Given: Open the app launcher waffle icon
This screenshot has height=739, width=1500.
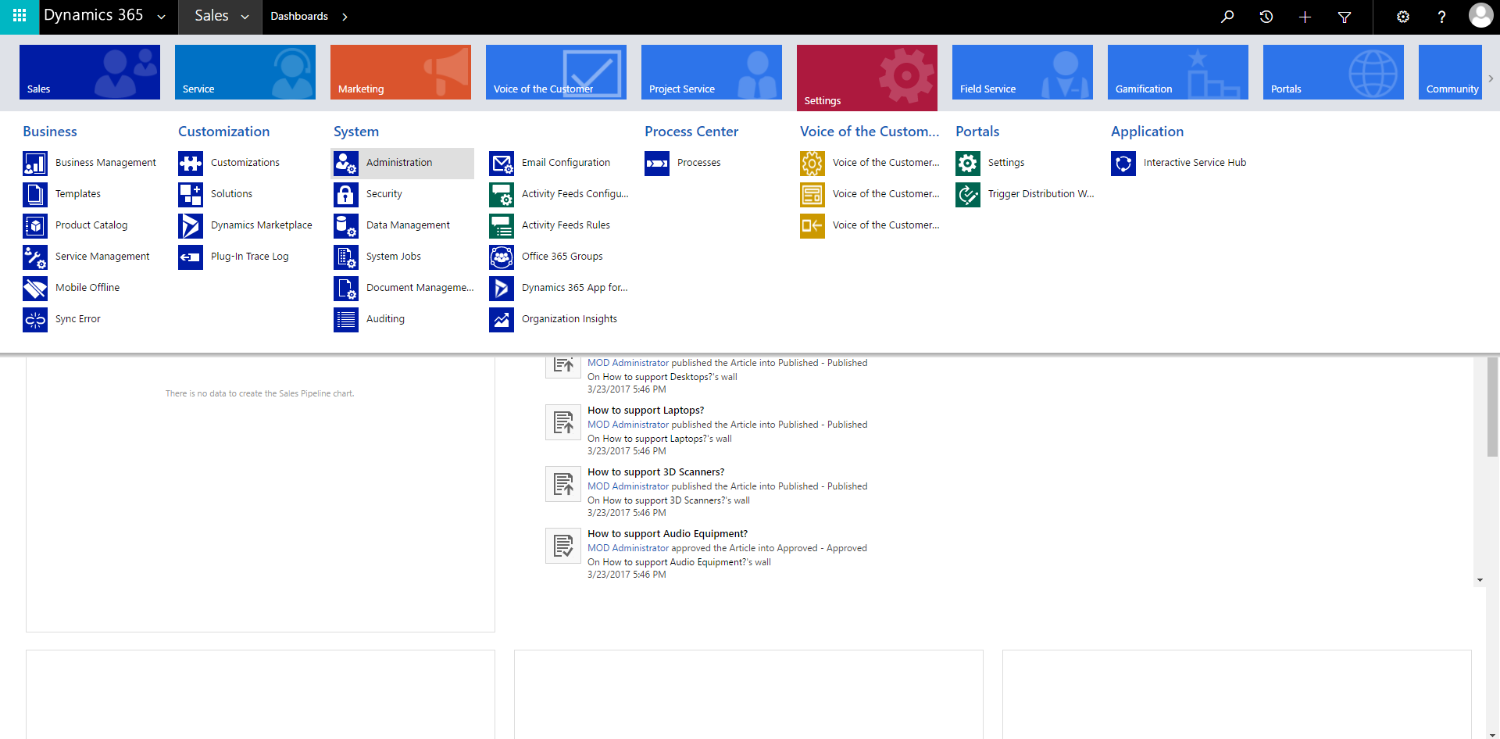Looking at the screenshot, I should [19, 17].
